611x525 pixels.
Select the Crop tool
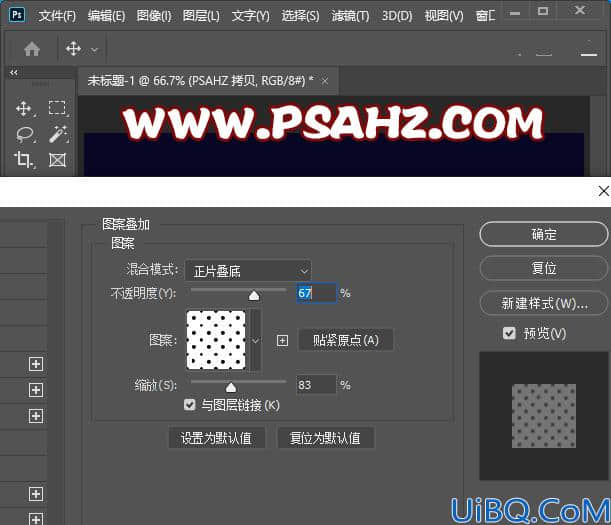coord(23,160)
